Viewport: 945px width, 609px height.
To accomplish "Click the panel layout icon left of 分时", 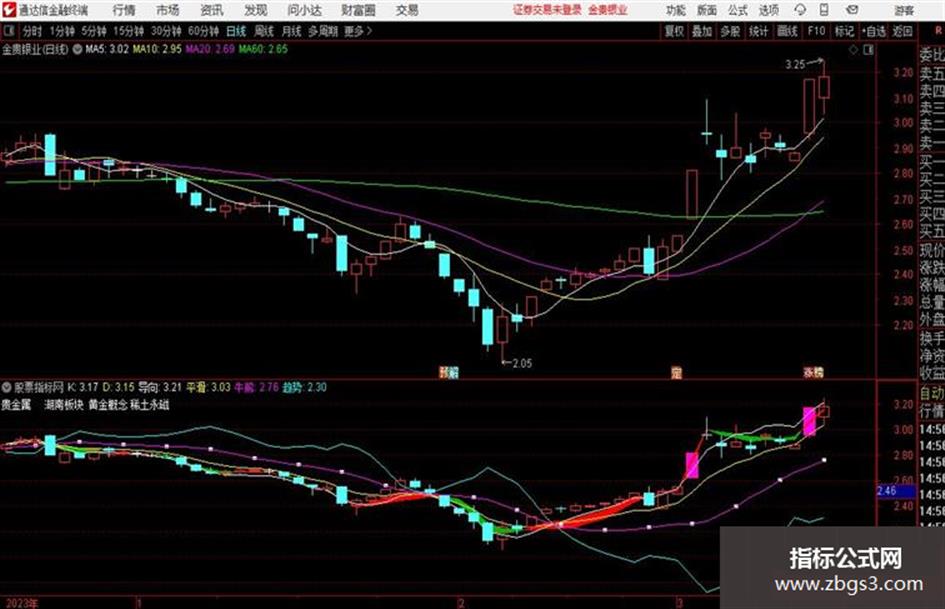I will [9, 31].
